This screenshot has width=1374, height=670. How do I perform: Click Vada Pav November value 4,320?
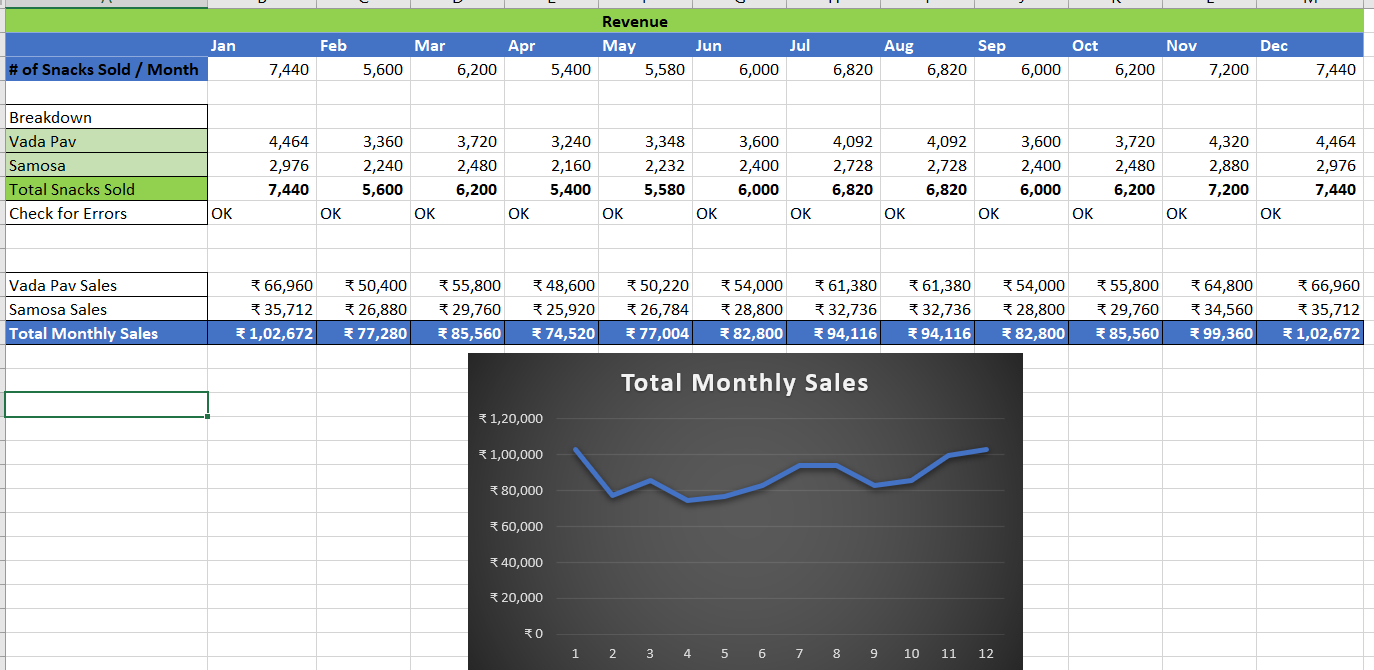(1209, 141)
